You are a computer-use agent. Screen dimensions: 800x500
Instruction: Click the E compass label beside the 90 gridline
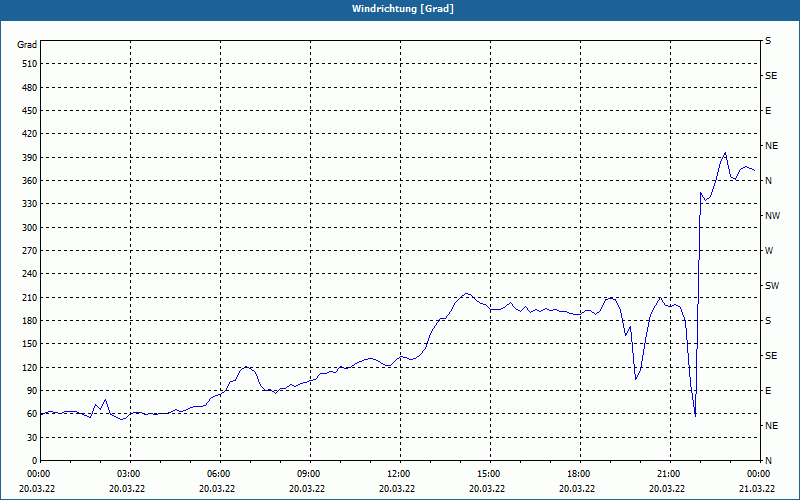768,391
